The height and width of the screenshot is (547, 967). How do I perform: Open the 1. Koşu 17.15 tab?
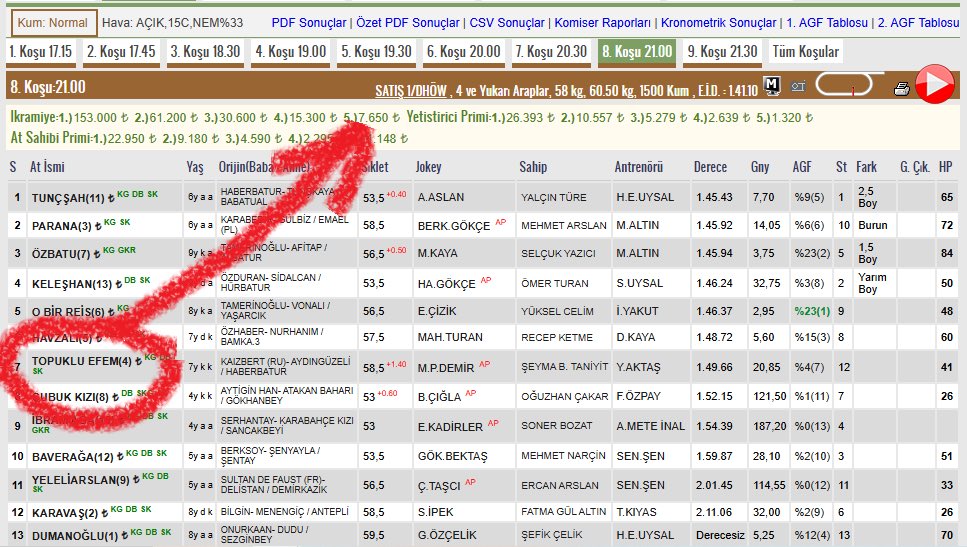click(x=41, y=52)
